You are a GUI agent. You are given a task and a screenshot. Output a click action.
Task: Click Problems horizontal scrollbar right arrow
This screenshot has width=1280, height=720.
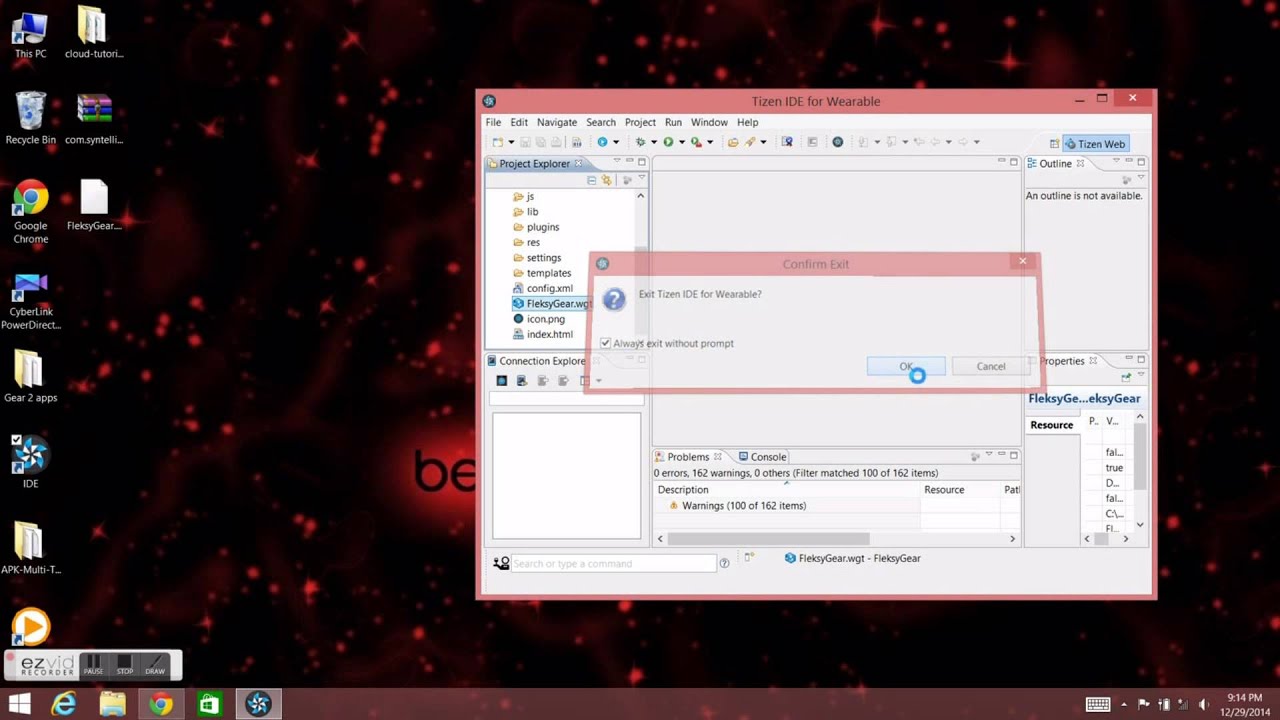pyautogui.click(x=1012, y=539)
